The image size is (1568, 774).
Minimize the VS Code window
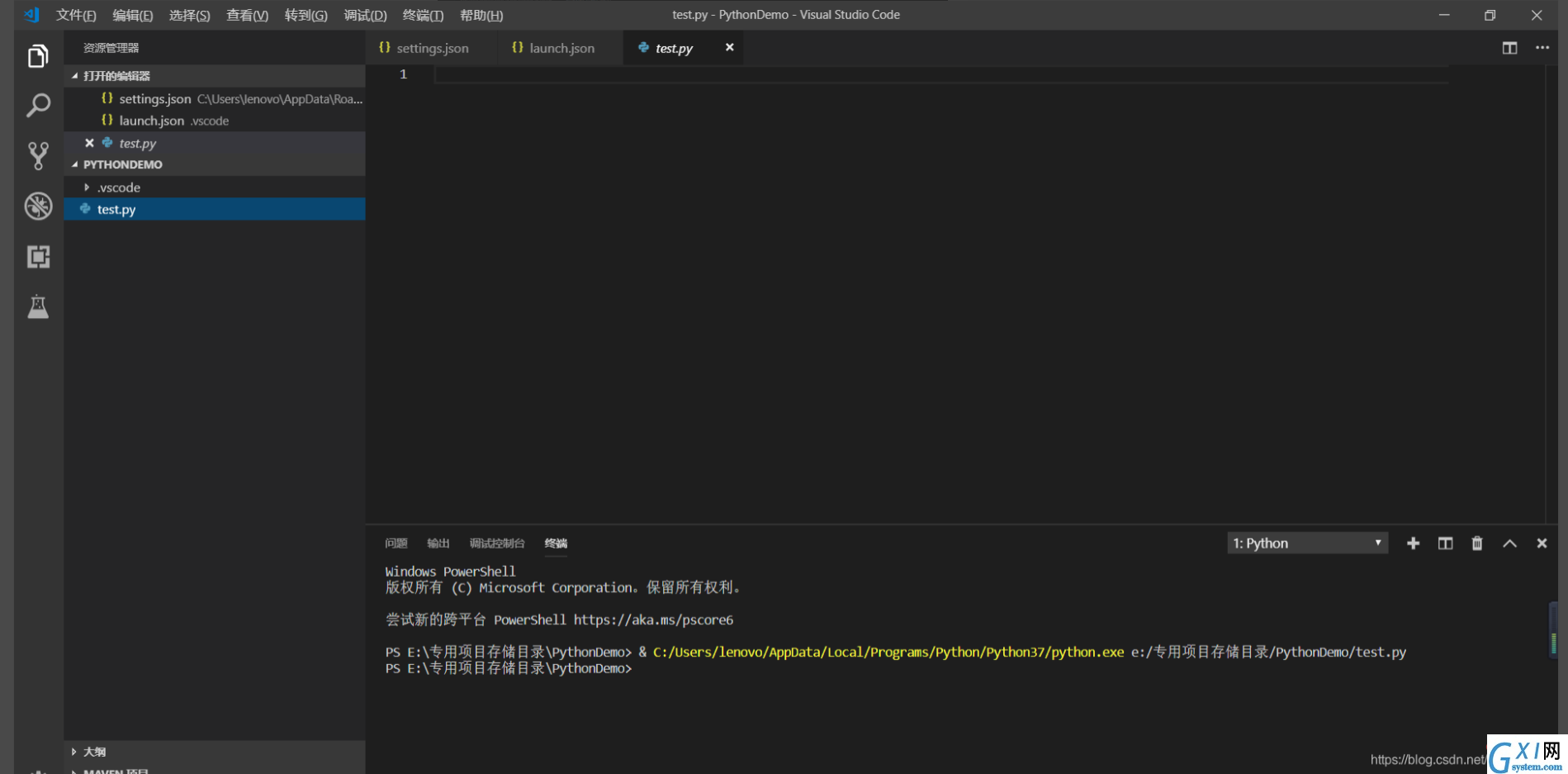coord(1444,15)
